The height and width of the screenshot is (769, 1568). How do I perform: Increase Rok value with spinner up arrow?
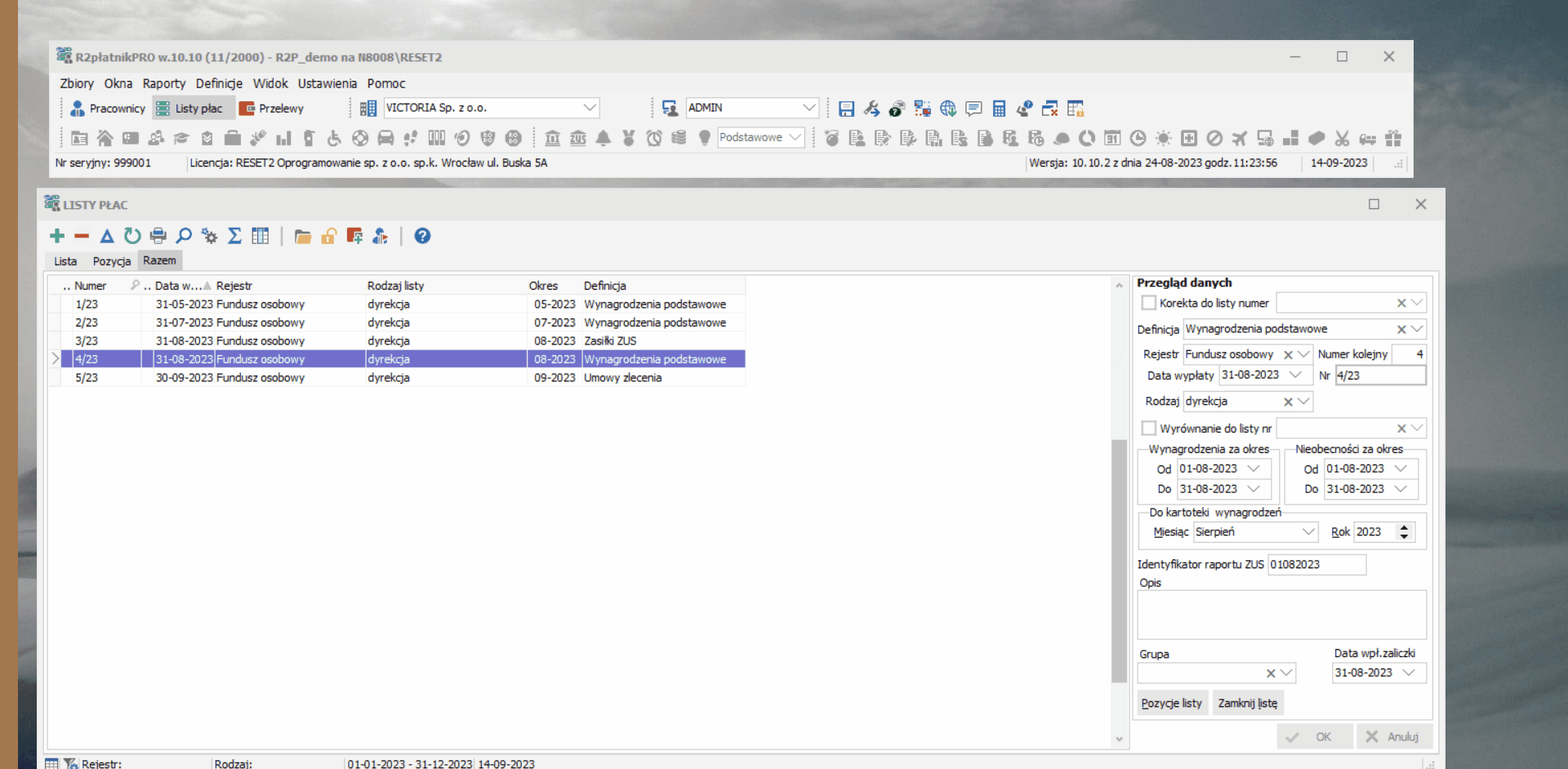coord(1404,527)
